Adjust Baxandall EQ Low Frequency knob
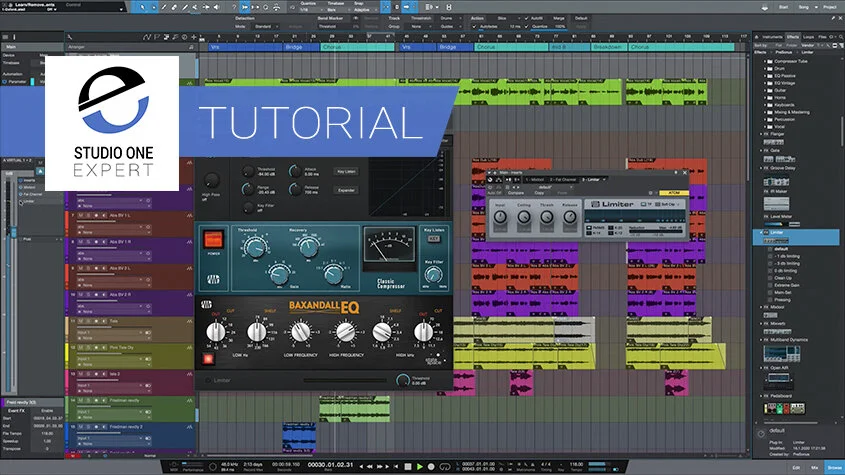This screenshot has width=845, height=475. click(301, 332)
